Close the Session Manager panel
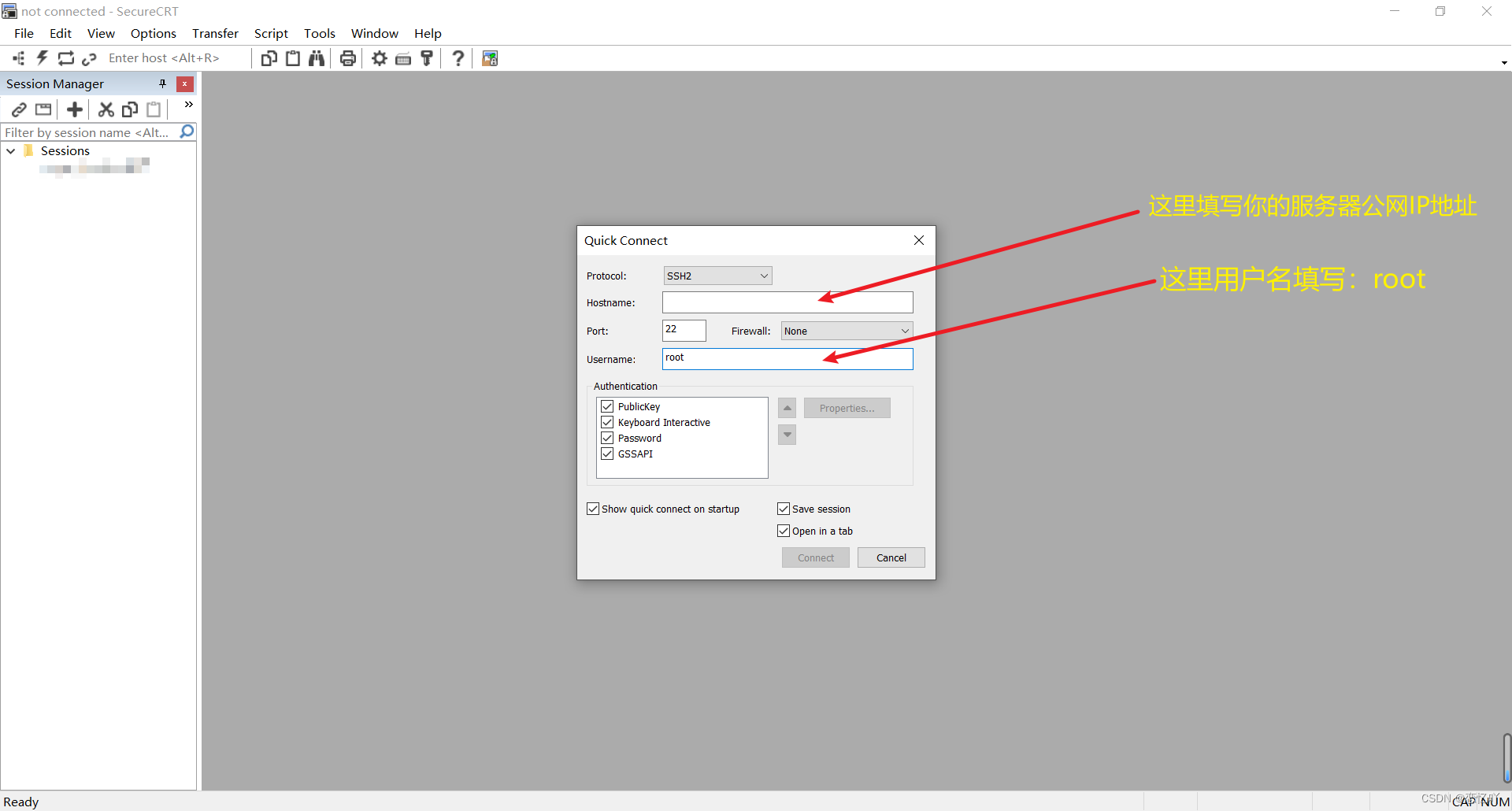This screenshot has width=1512, height=811. 185,83
